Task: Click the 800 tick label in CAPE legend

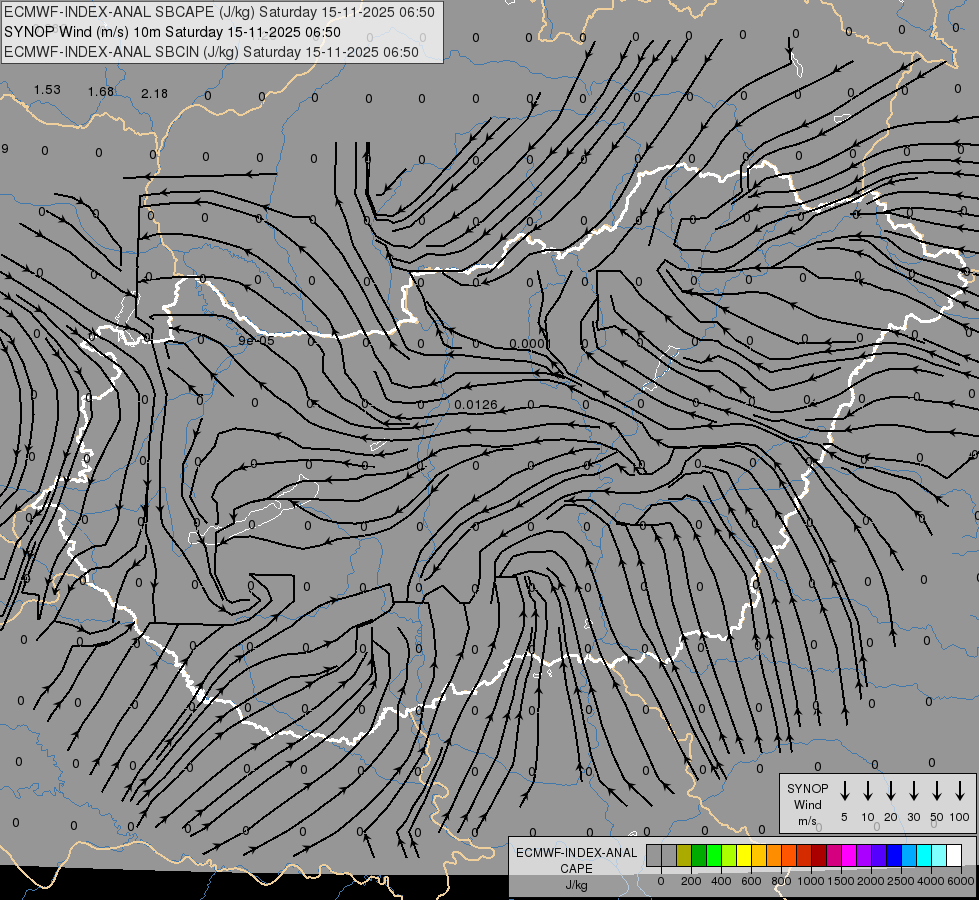Action: [x=781, y=881]
